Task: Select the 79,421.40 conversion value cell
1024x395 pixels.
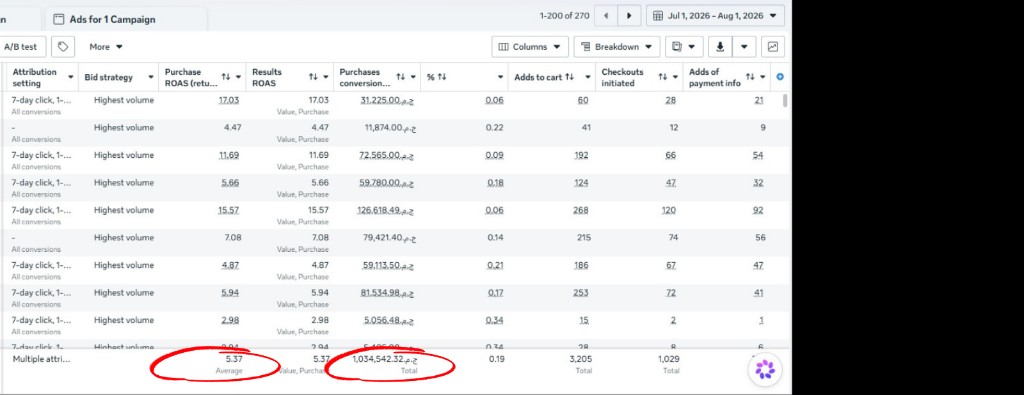Action: (x=390, y=238)
